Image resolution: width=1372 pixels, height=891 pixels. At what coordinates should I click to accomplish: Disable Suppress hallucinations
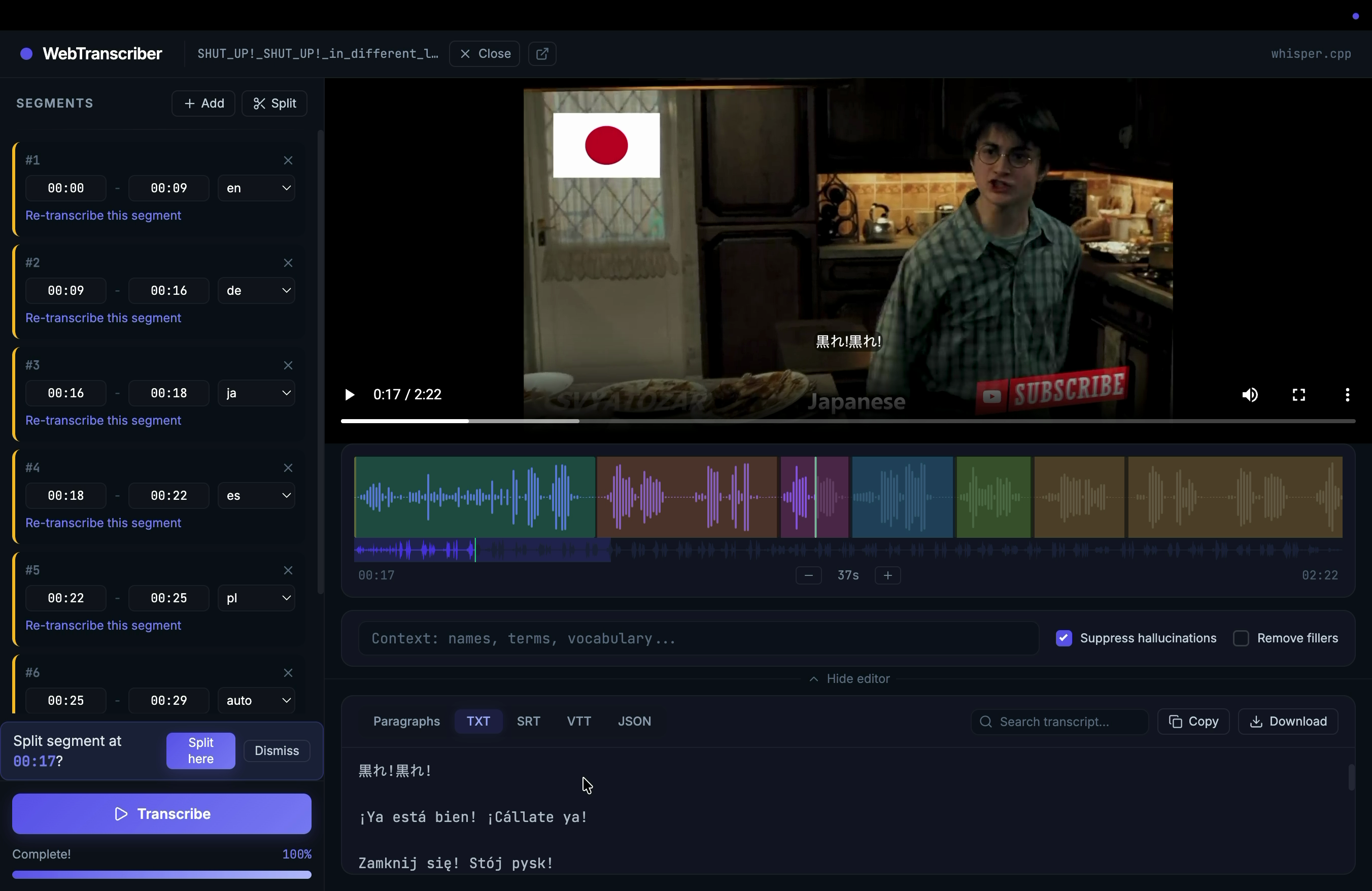coord(1064,638)
